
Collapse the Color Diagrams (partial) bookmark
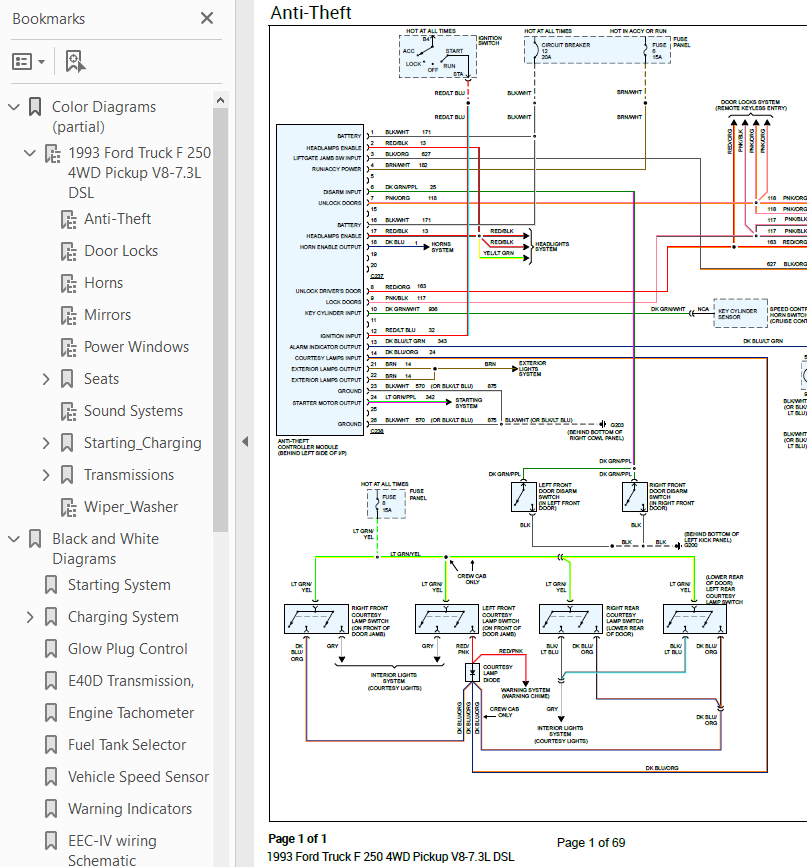click(14, 107)
